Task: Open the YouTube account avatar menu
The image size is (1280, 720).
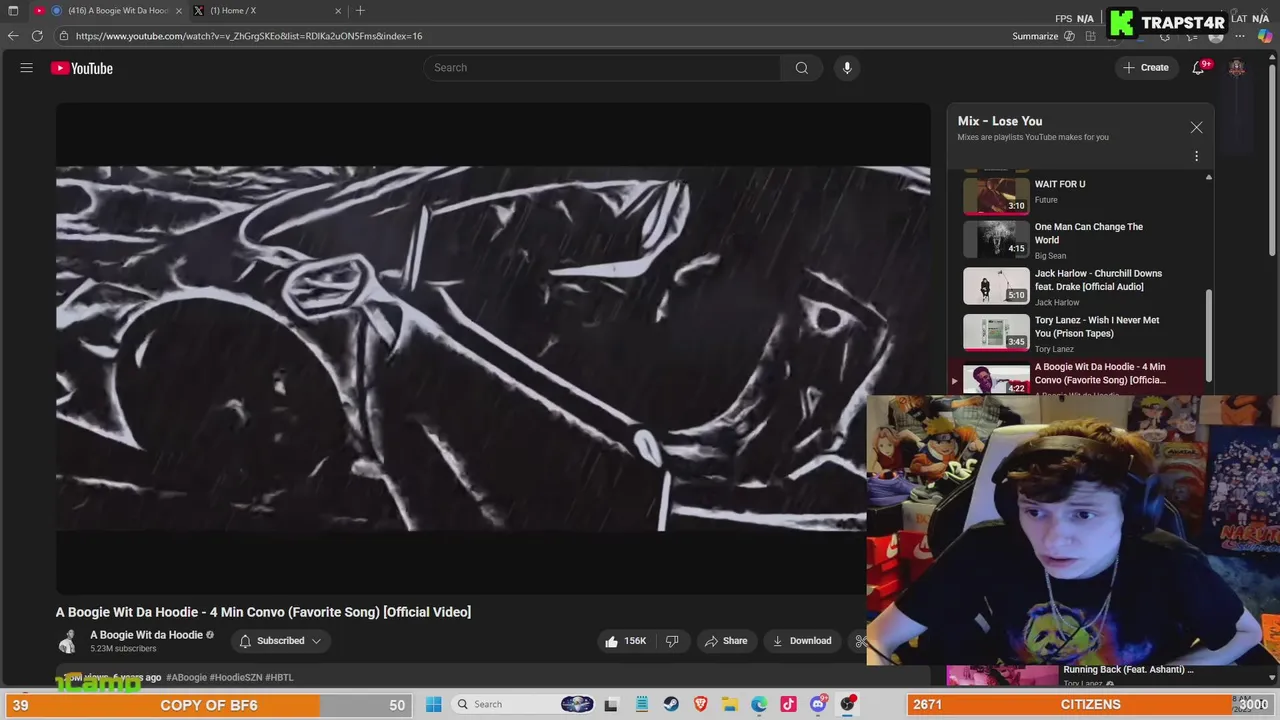Action: pos(1237,68)
